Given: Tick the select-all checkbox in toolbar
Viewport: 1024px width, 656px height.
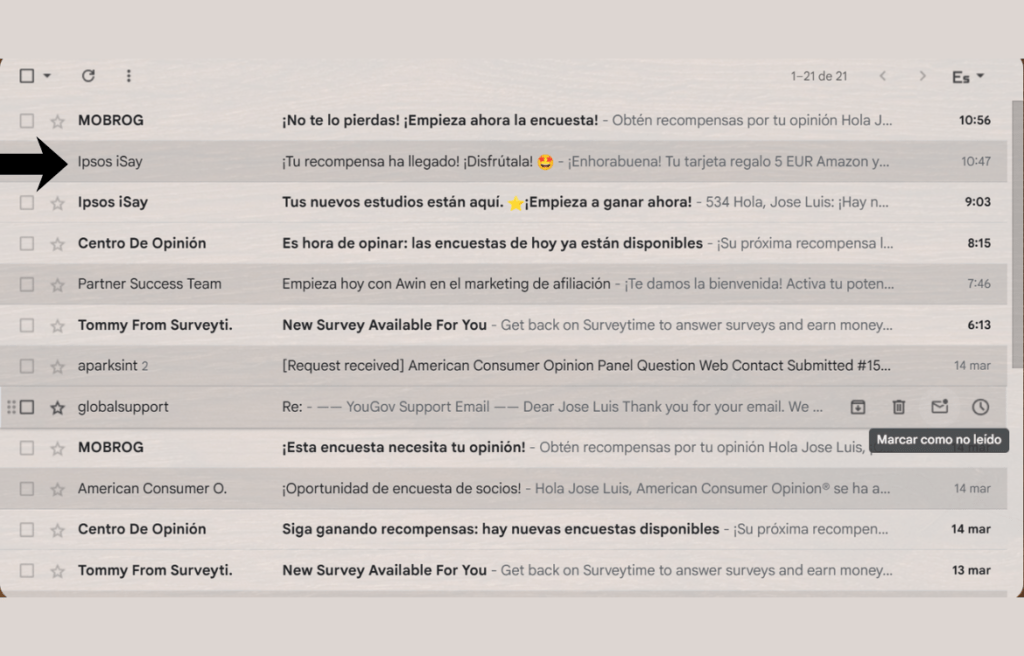Looking at the screenshot, I should coord(27,76).
